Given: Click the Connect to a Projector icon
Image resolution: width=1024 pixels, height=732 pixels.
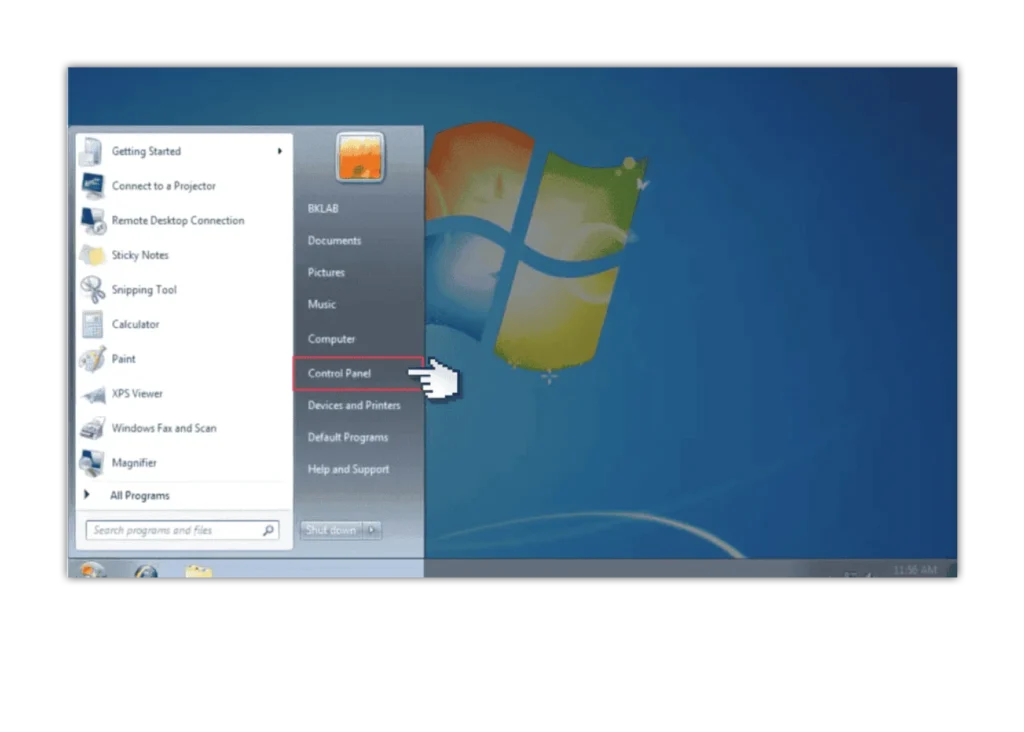Looking at the screenshot, I should tap(92, 186).
